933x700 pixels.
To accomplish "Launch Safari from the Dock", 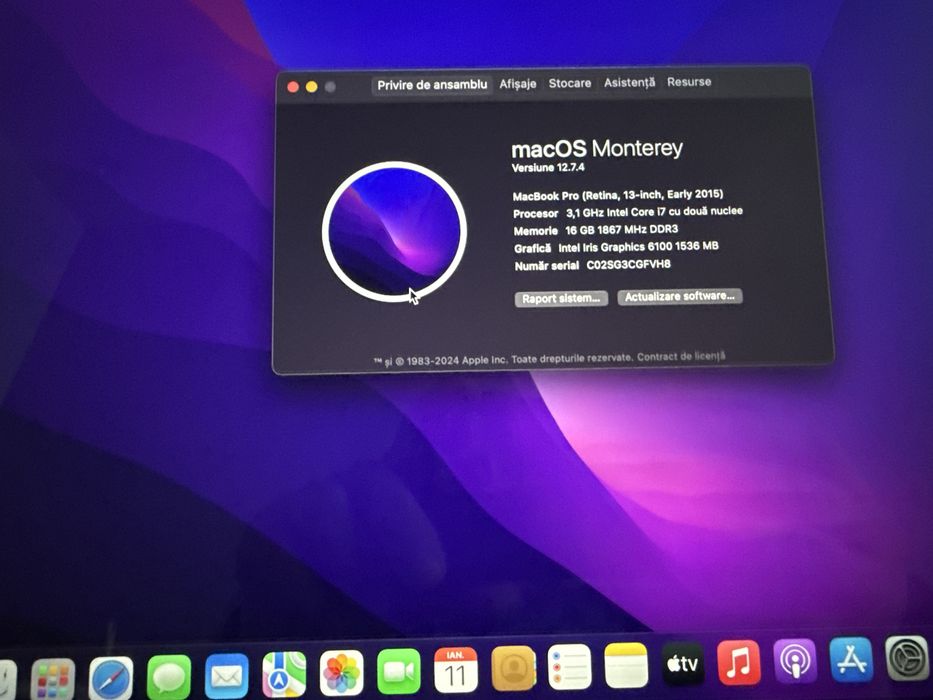I will 111,678.
